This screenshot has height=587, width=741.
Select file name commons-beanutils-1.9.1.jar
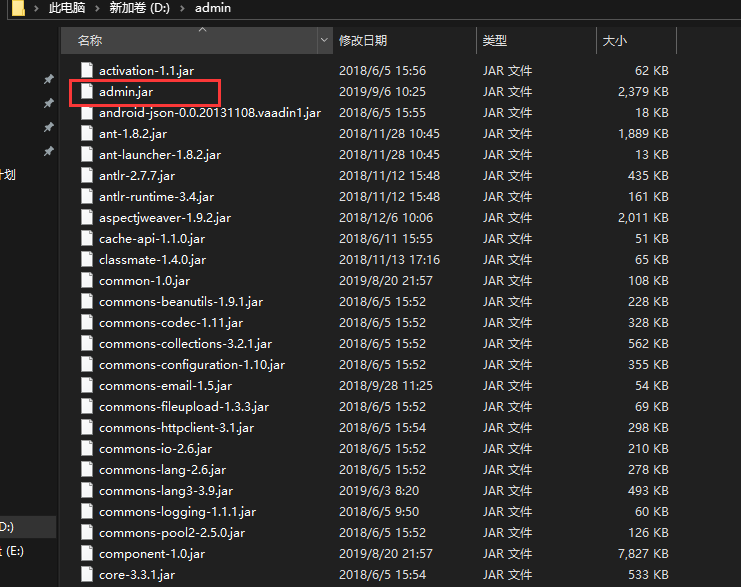tap(181, 302)
